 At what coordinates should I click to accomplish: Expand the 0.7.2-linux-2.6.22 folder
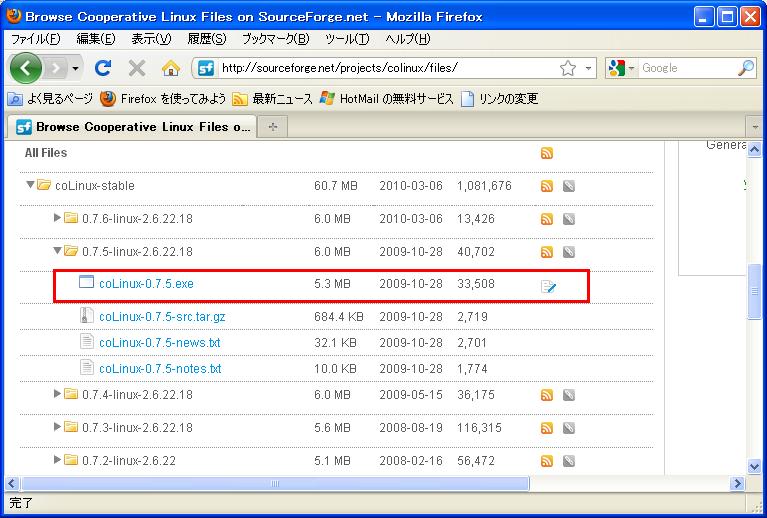(x=57, y=460)
